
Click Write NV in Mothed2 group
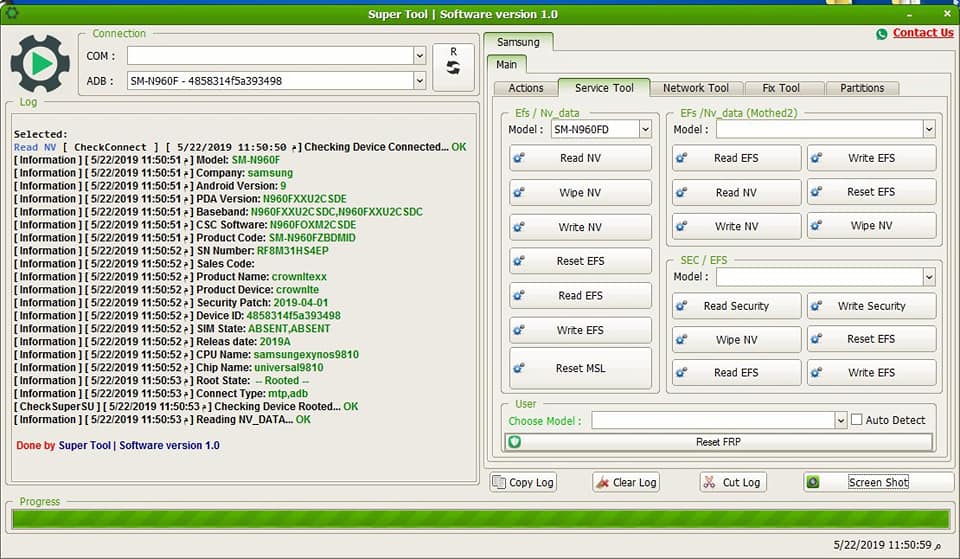coord(737,226)
